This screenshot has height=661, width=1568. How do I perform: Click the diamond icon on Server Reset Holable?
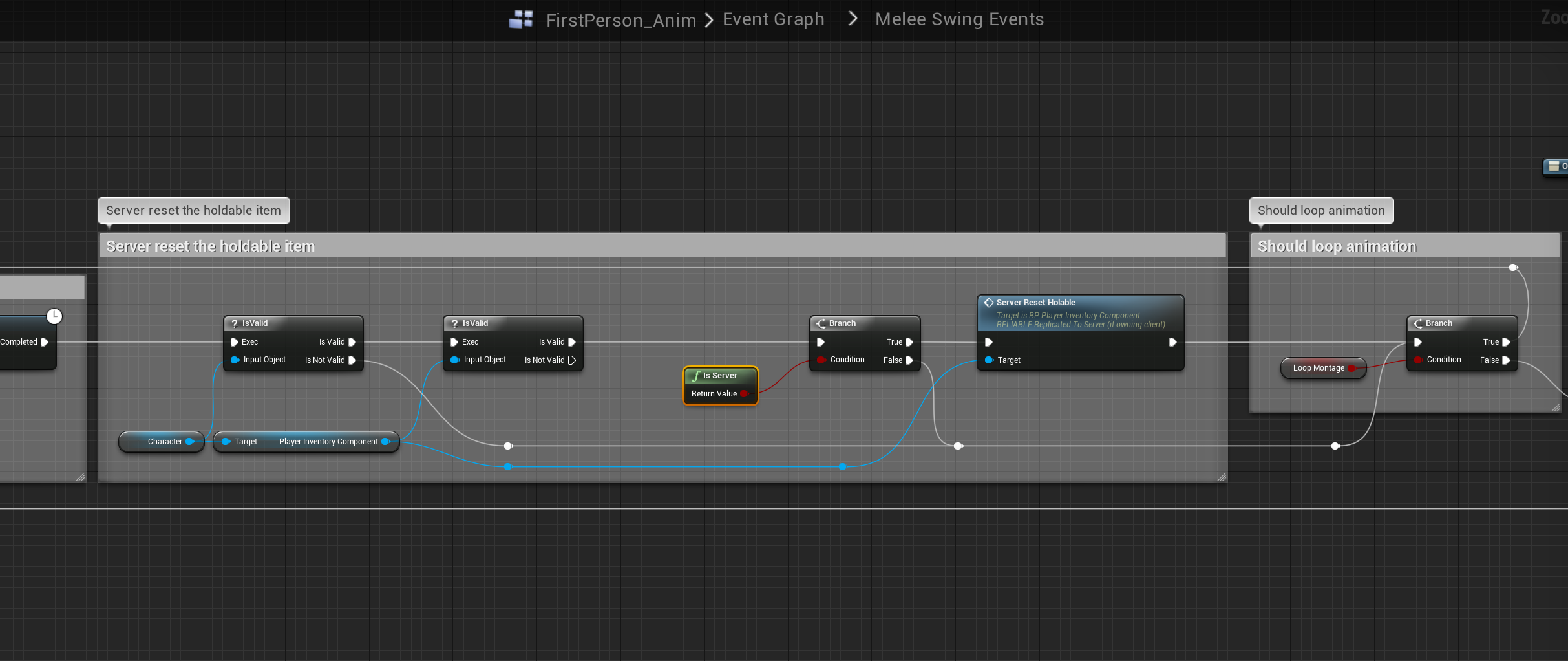coord(988,303)
